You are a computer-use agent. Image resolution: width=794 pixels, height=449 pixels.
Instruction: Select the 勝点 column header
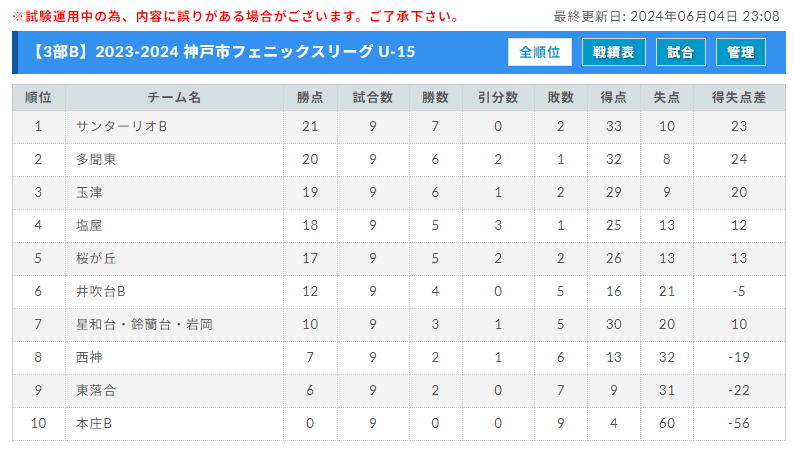pos(310,97)
